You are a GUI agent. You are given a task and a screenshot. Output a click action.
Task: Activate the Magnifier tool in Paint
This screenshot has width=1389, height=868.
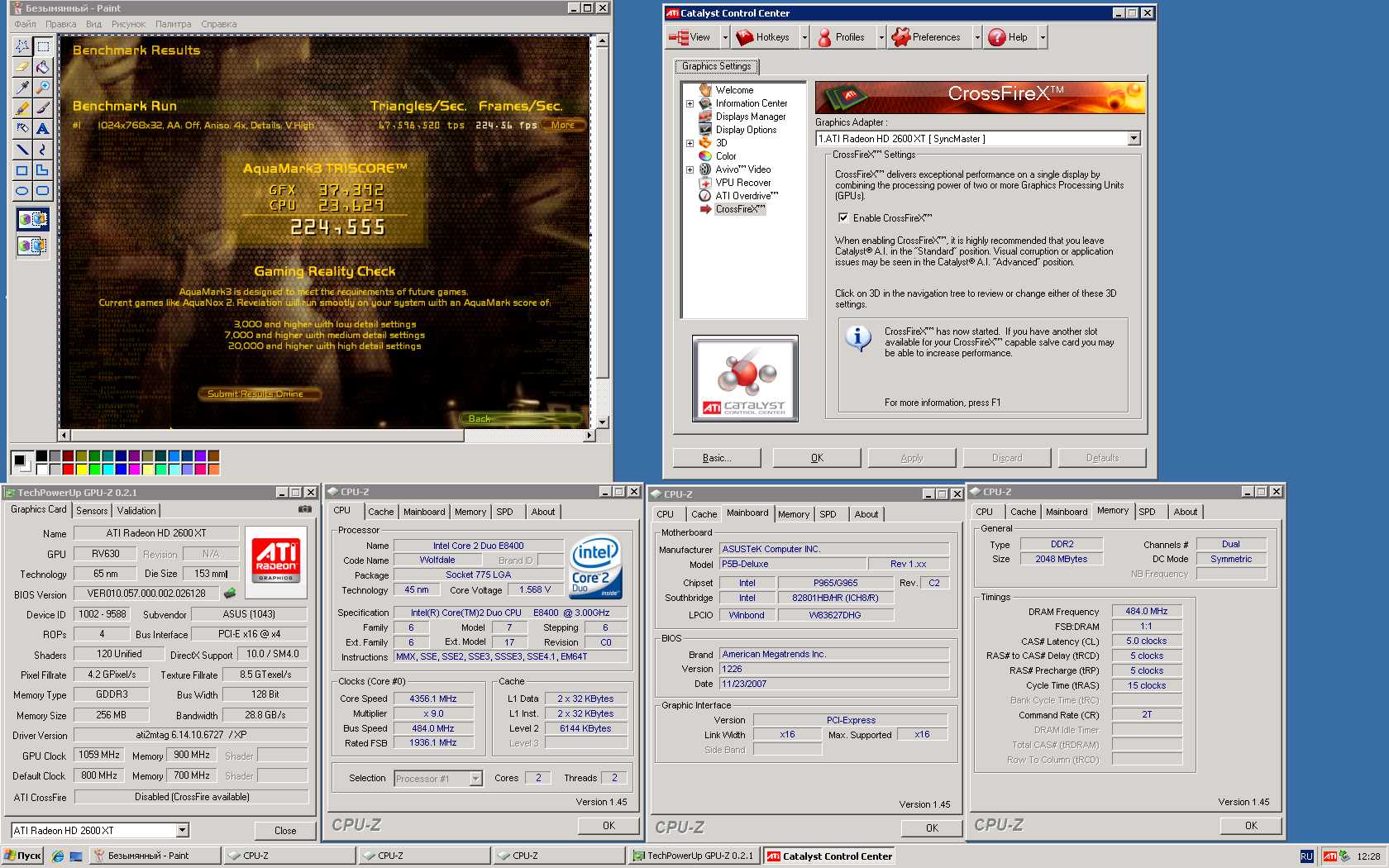tap(43, 88)
